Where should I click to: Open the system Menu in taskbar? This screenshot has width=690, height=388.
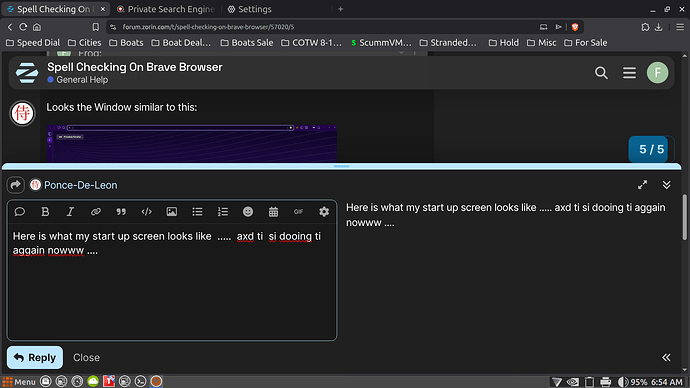pyautogui.click(x=18, y=382)
